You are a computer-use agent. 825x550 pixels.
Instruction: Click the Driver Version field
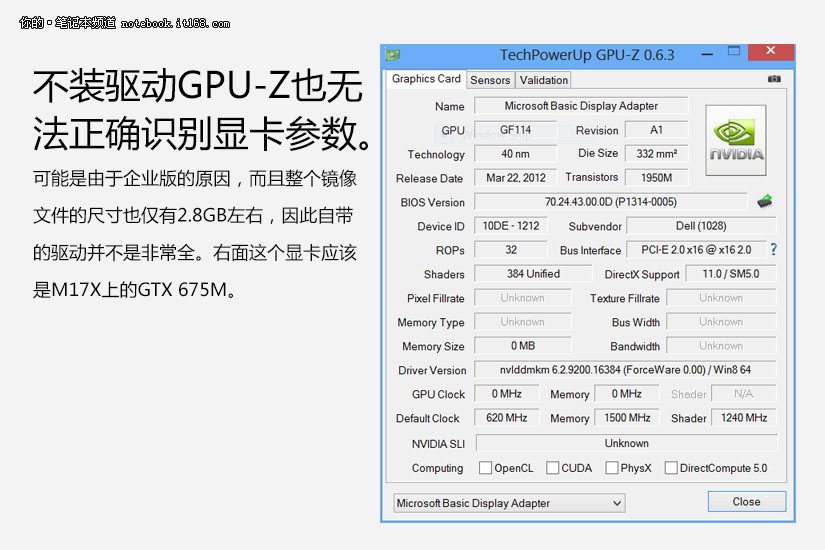click(625, 370)
